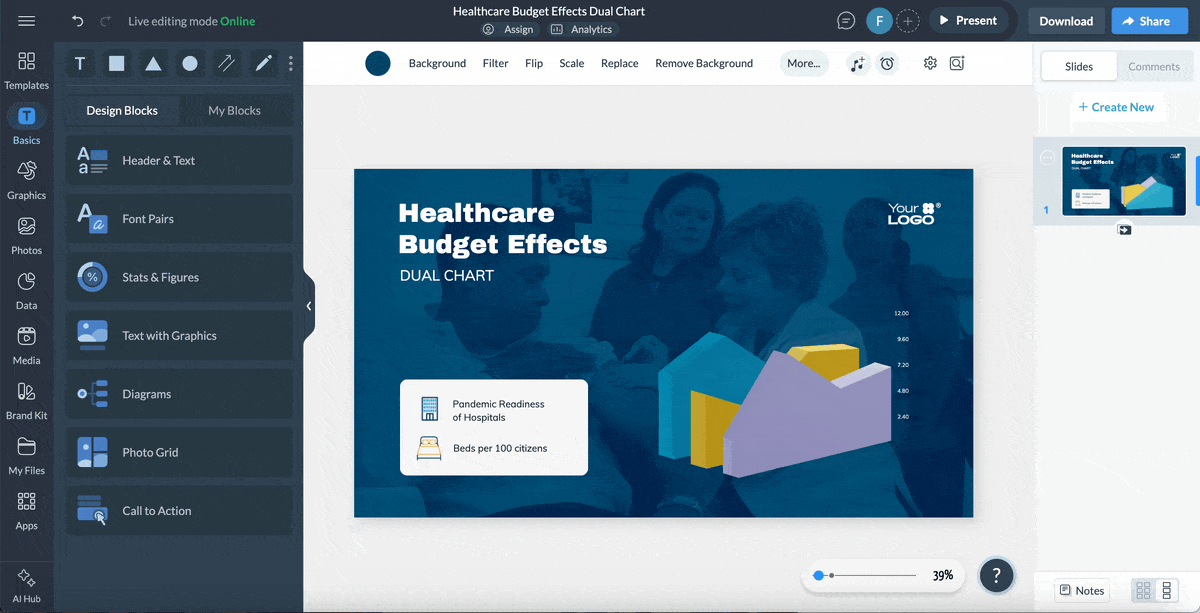The image size is (1200, 613).
Task: Select the pen drawing tool
Action: tap(262, 63)
